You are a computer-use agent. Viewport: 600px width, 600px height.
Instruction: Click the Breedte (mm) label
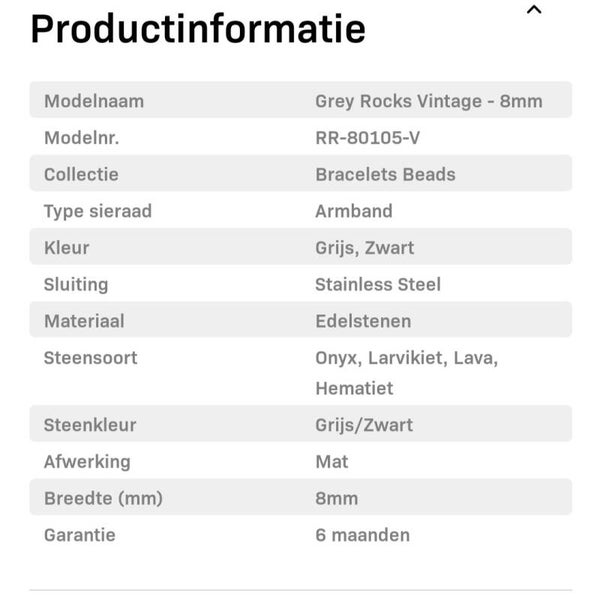[103, 498]
